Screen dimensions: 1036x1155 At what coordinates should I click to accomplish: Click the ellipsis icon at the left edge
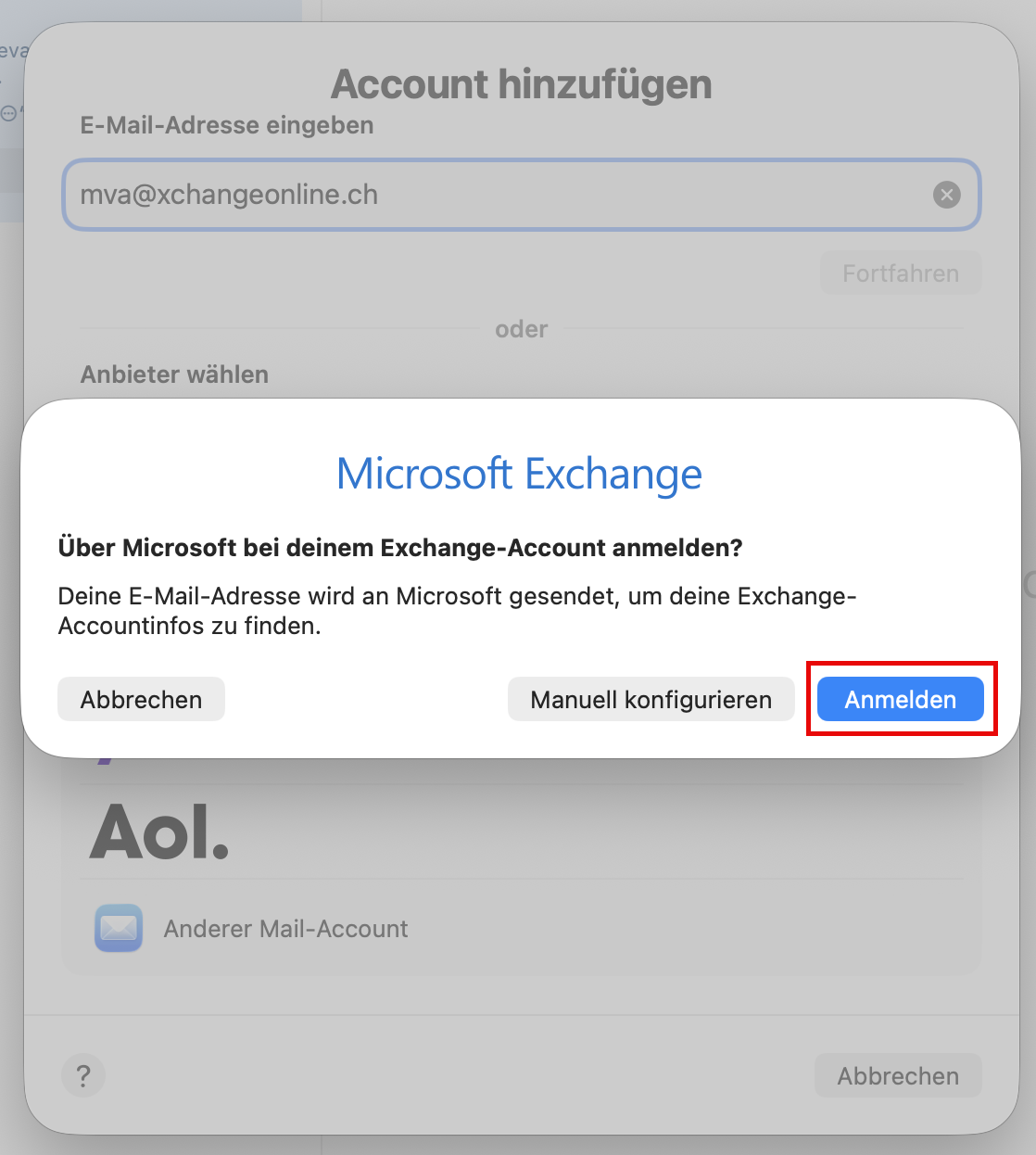tap(9, 114)
